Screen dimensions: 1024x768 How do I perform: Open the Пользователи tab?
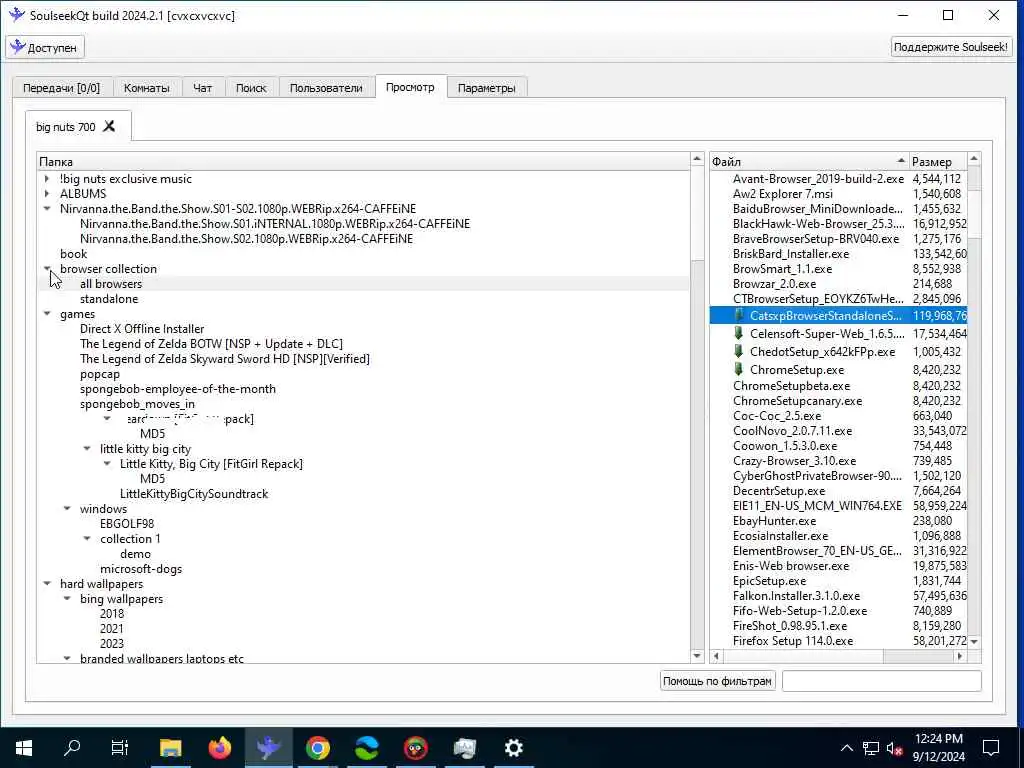326,88
